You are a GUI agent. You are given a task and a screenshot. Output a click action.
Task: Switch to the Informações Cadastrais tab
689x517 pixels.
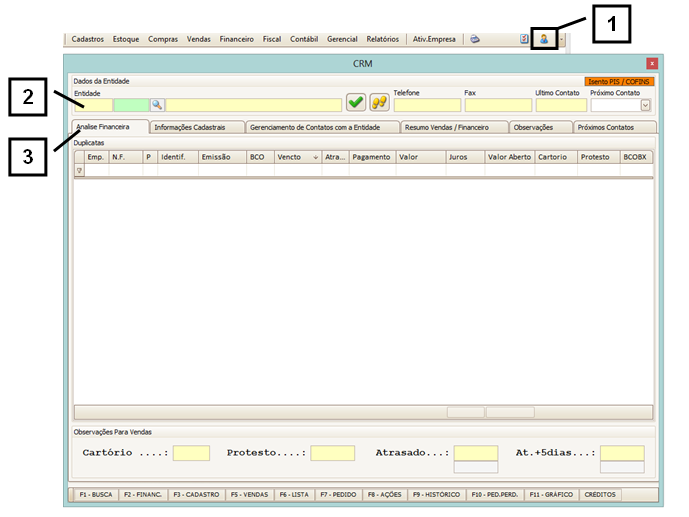(x=197, y=127)
